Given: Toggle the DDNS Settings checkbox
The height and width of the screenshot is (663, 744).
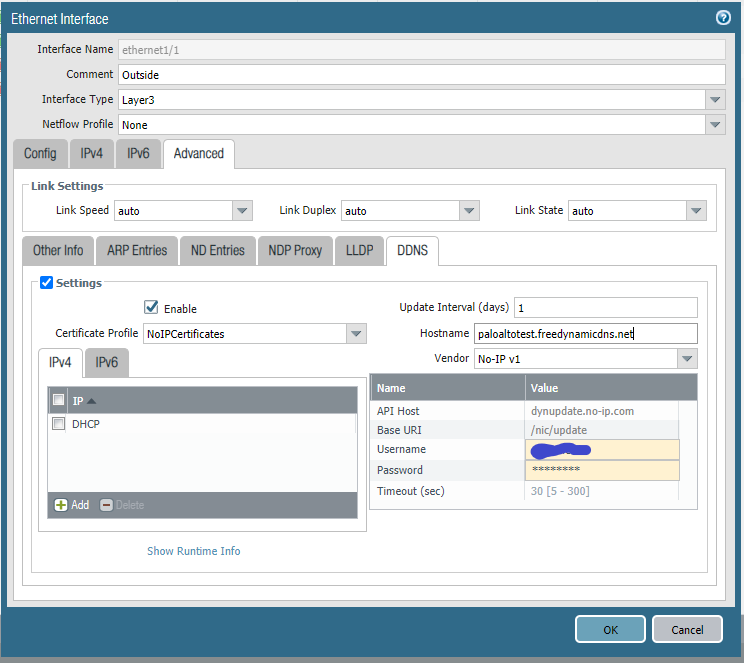Looking at the screenshot, I should click(46, 283).
